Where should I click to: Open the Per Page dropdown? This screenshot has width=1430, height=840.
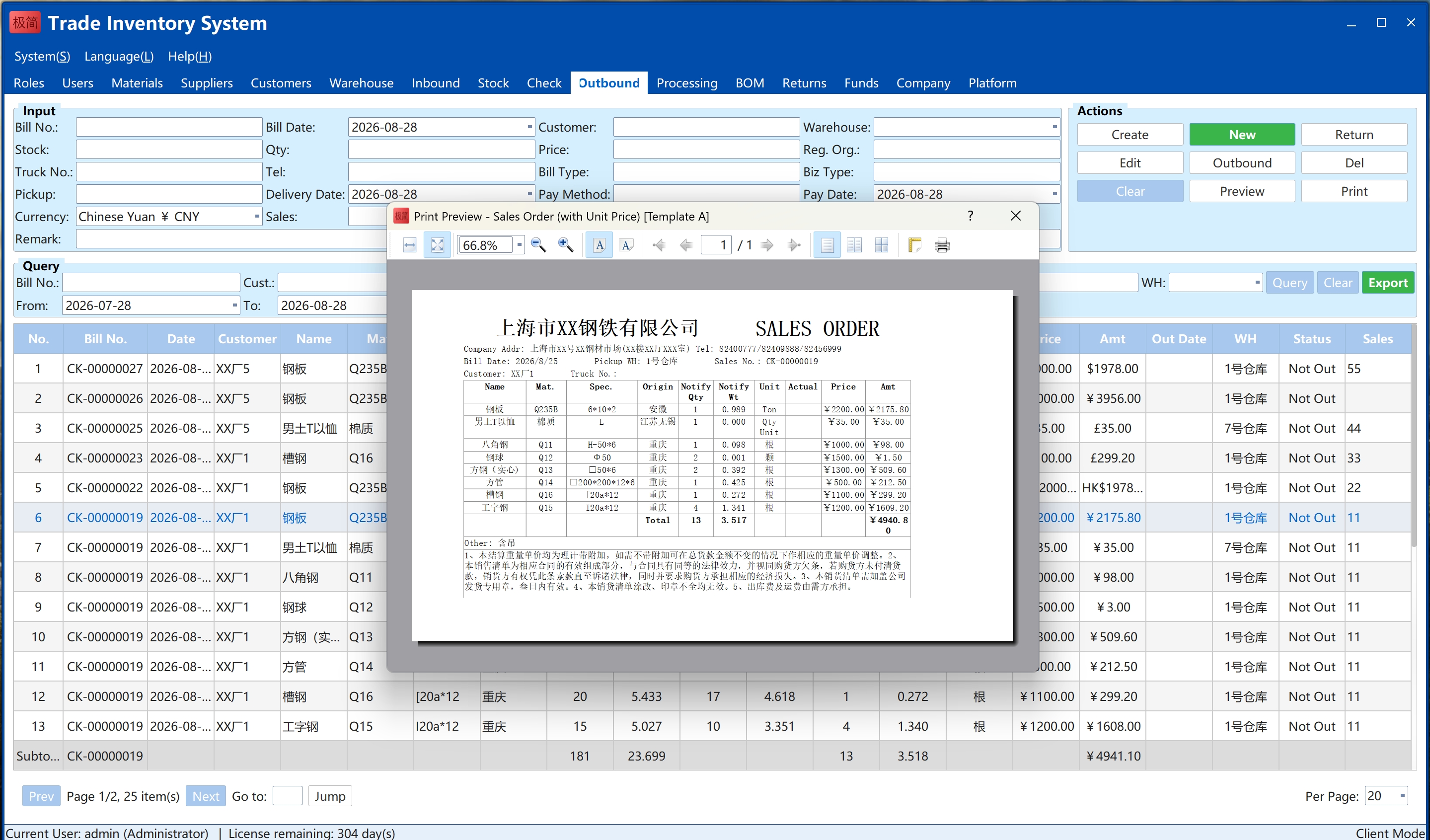(1402, 796)
